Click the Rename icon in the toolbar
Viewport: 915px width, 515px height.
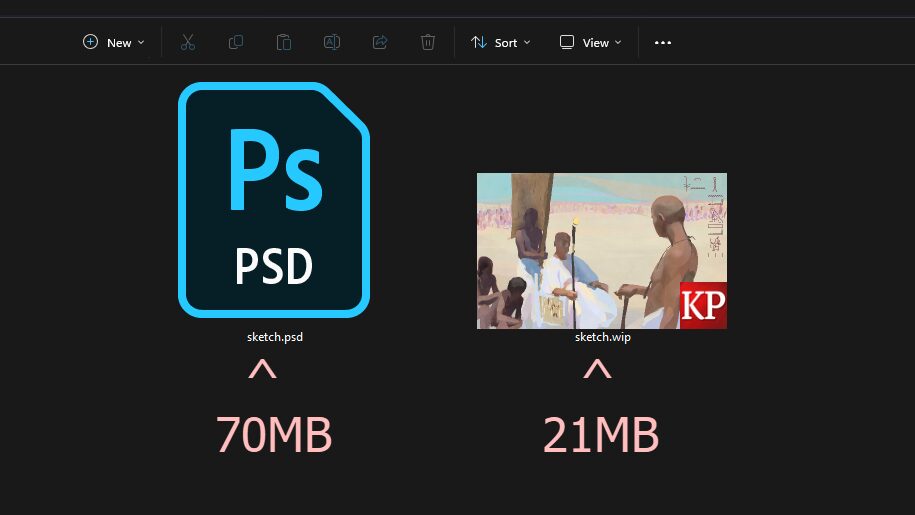[x=332, y=42]
